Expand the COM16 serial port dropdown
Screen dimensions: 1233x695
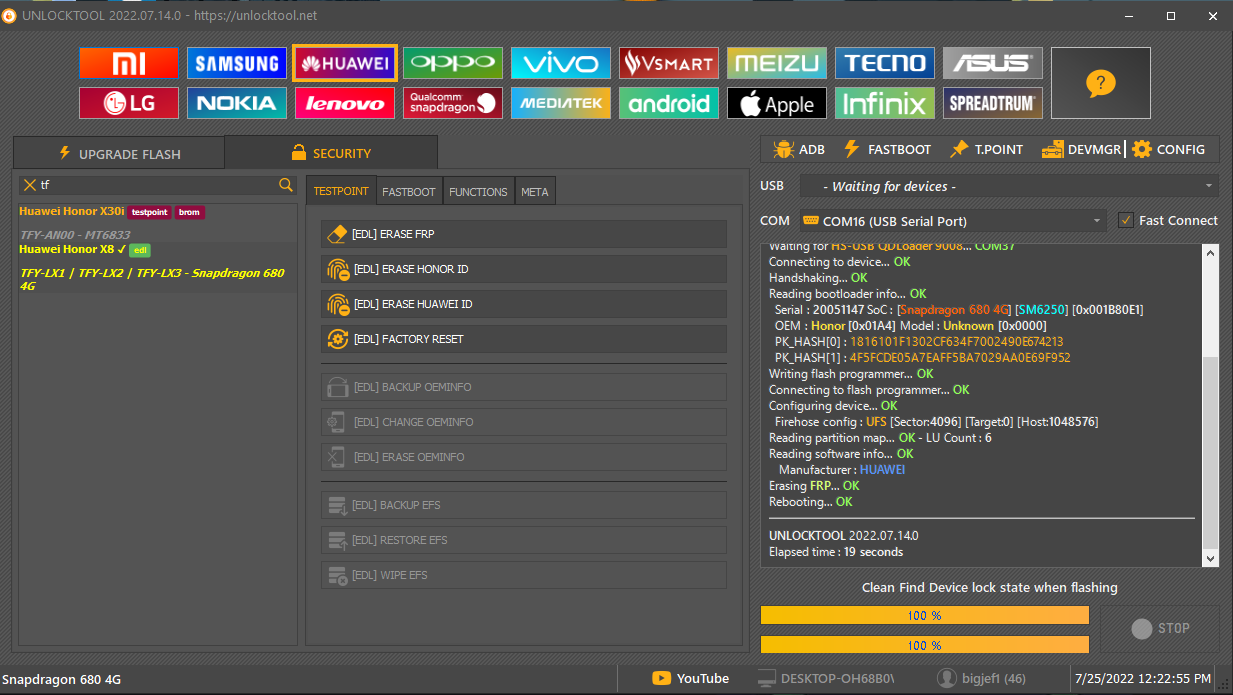(953, 221)
